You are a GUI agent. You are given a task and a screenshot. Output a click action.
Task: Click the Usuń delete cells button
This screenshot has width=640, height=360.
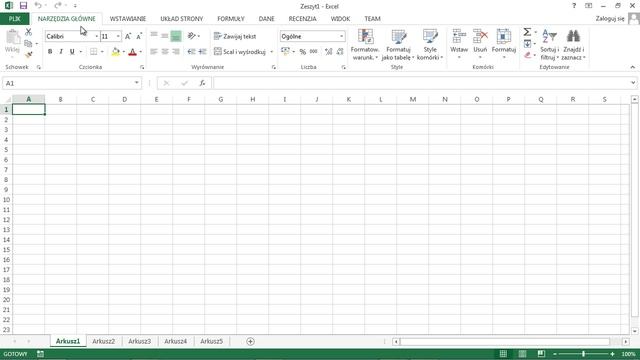point(480,44)
